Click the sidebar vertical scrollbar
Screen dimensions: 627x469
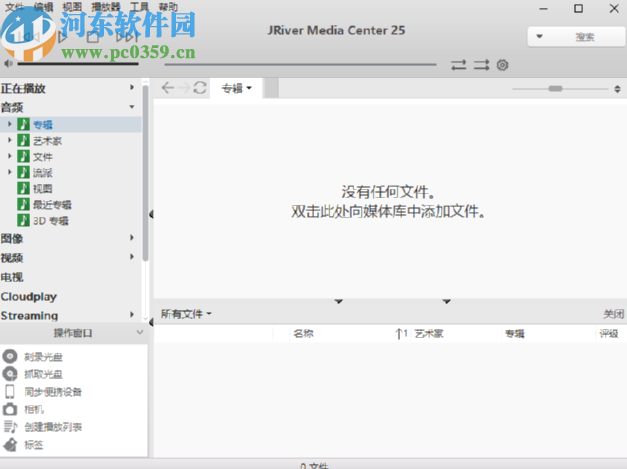[145, 172]
